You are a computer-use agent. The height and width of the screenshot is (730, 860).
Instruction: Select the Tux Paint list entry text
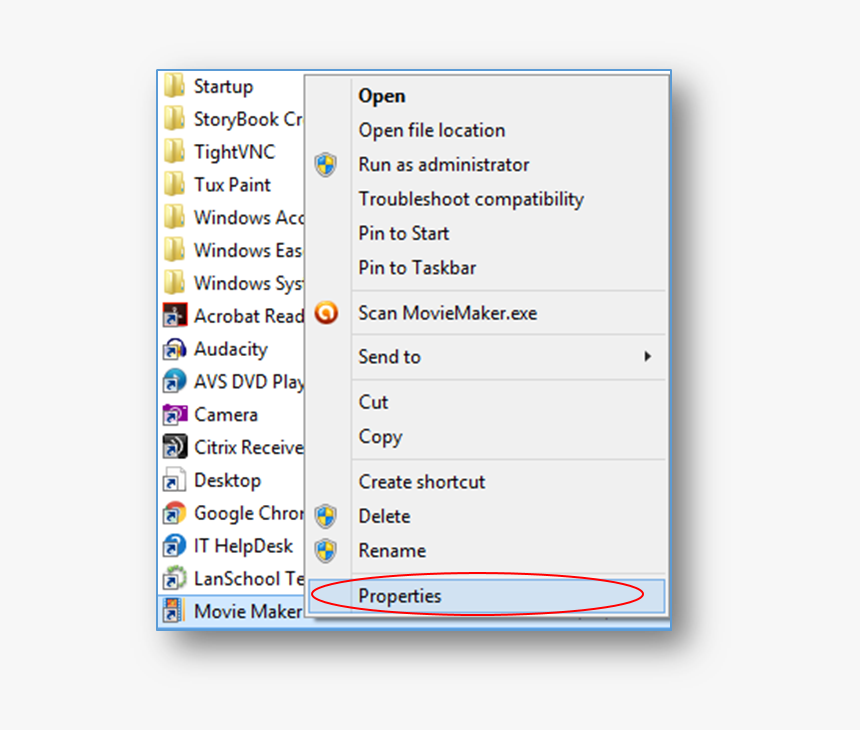tap(233, 185)
